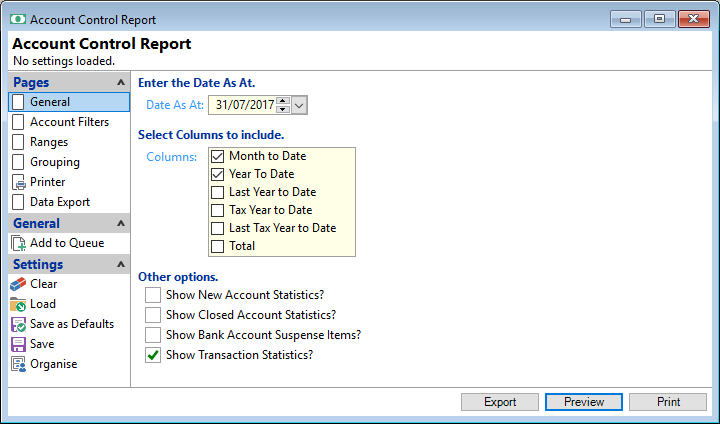Click the Printer page icon
Screen dimensions: 720x424
(19, 182)
